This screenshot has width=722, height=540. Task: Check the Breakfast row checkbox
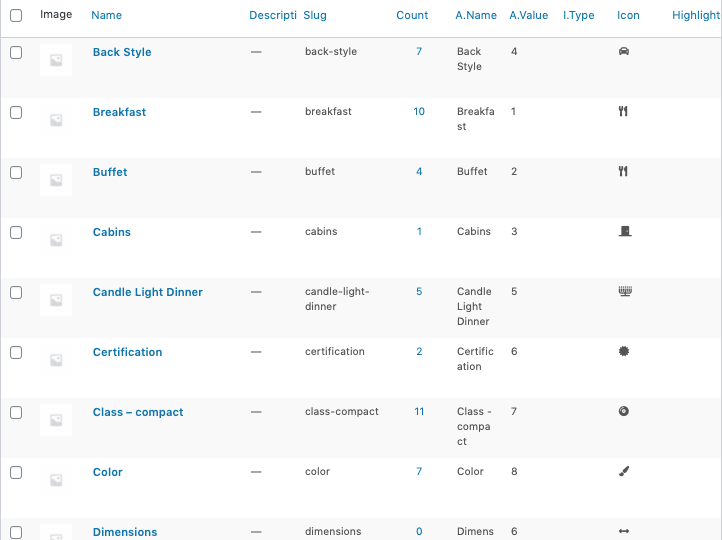coord(16,112)
